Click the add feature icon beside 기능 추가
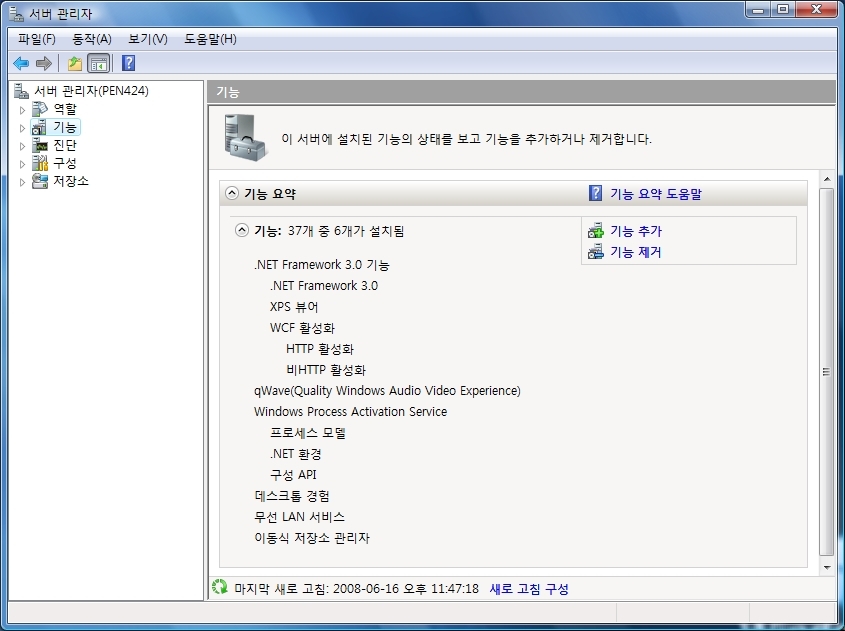 (x=595, y=231)
